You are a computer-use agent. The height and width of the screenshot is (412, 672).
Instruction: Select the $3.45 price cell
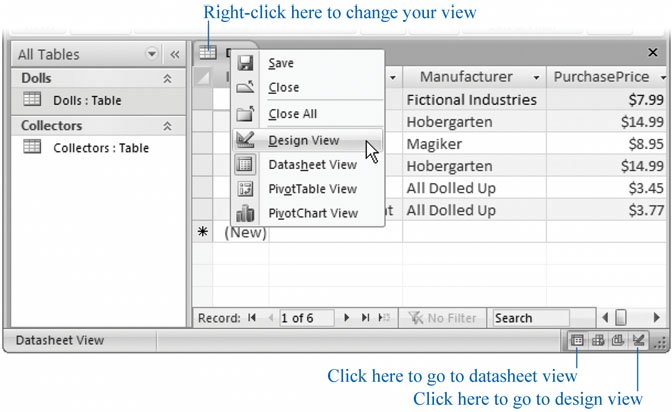(x=607, y=188)
